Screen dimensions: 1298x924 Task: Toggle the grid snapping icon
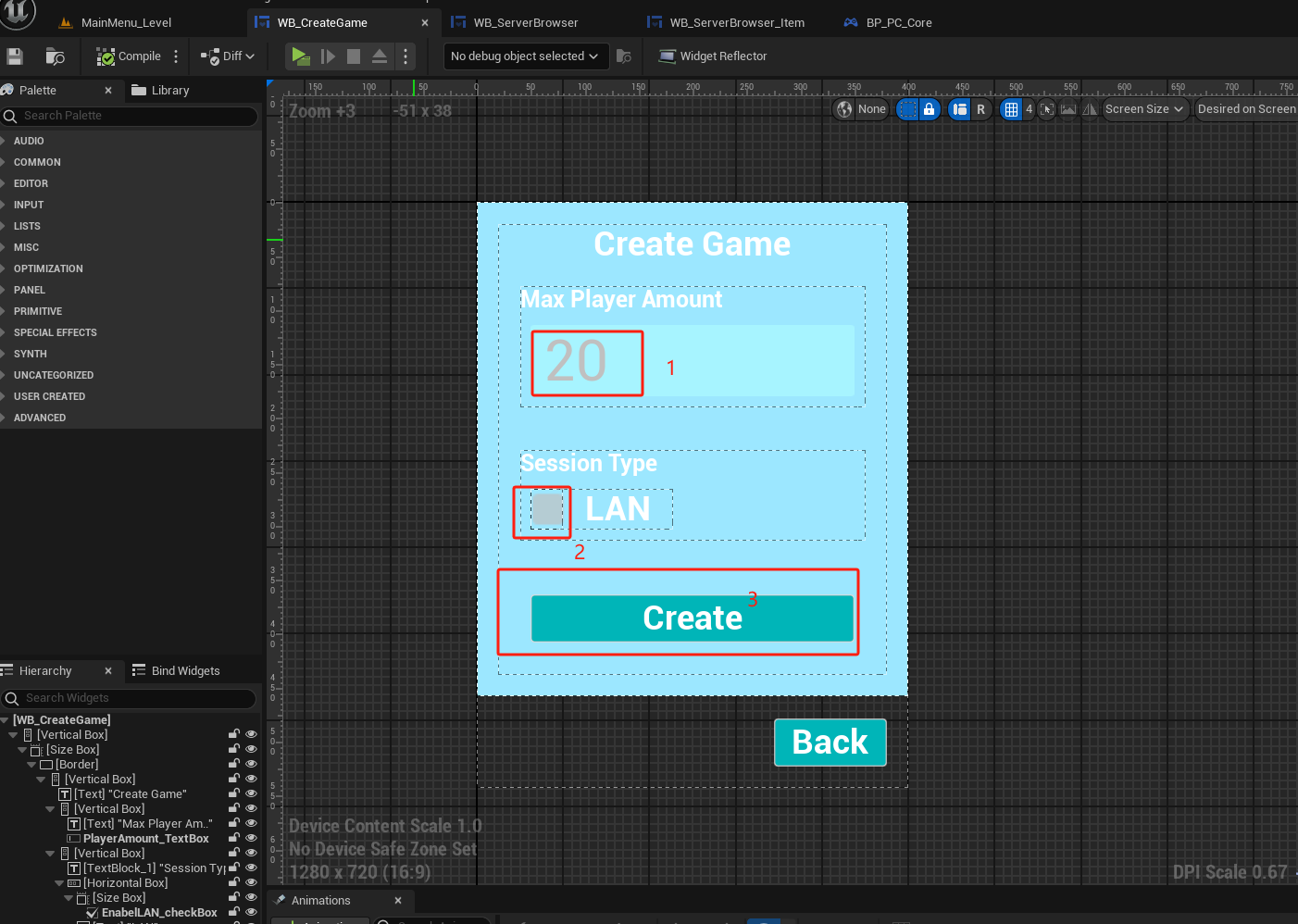[1011, 109]
